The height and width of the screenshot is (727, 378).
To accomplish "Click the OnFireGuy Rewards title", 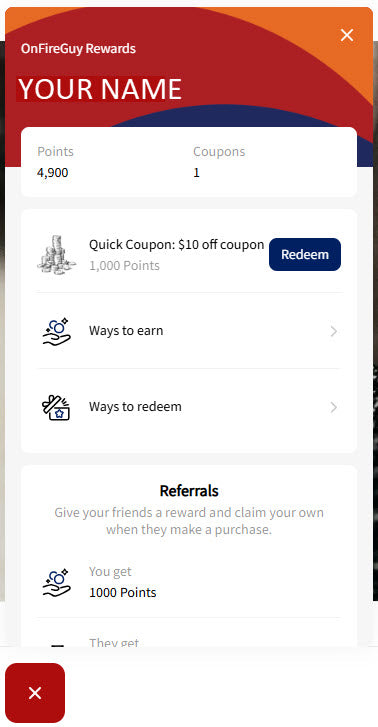I will [x=78, y=49].
